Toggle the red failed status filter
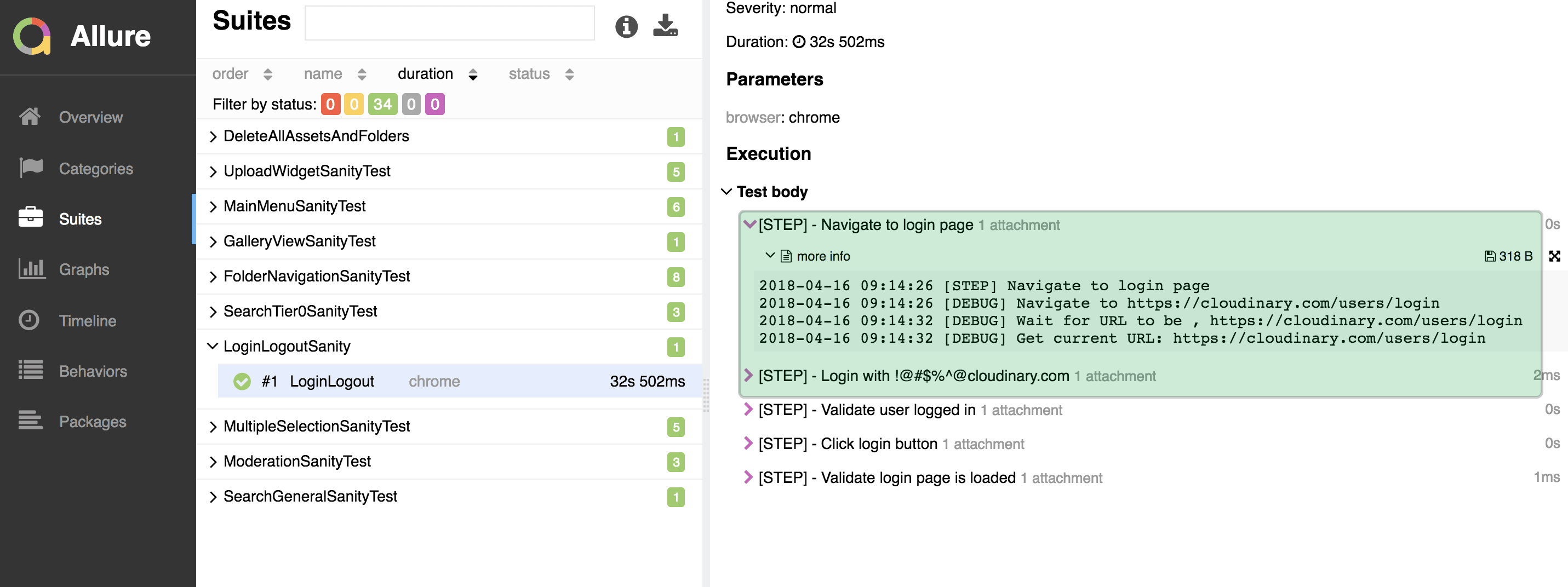The height and width of the screenshot is (587, 1568). [x=330, y=104]
